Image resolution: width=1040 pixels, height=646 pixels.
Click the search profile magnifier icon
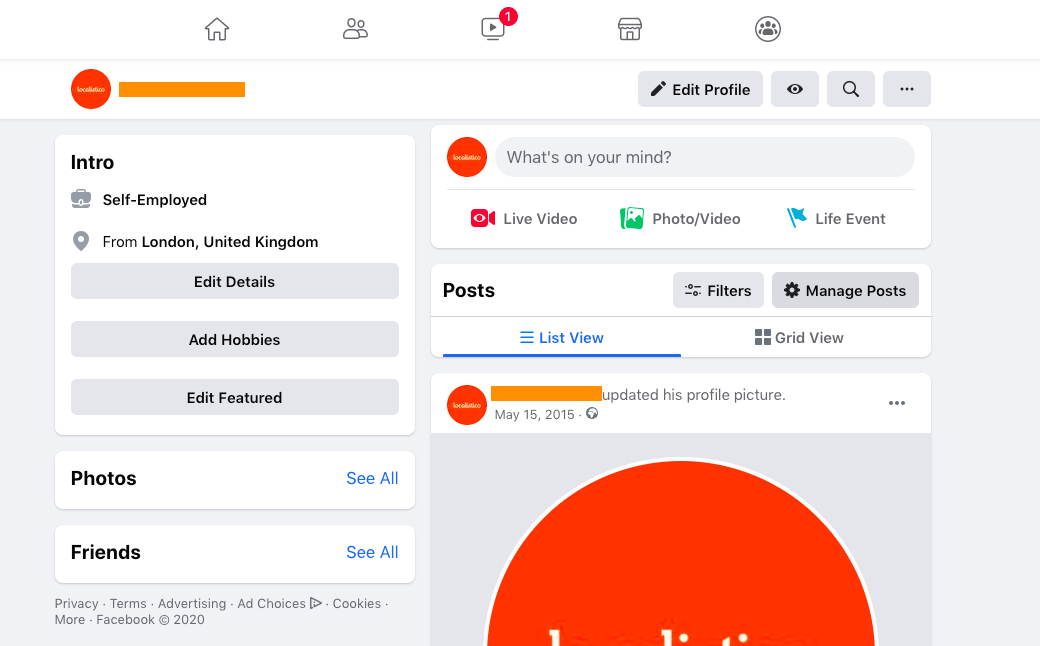point(850,89)
